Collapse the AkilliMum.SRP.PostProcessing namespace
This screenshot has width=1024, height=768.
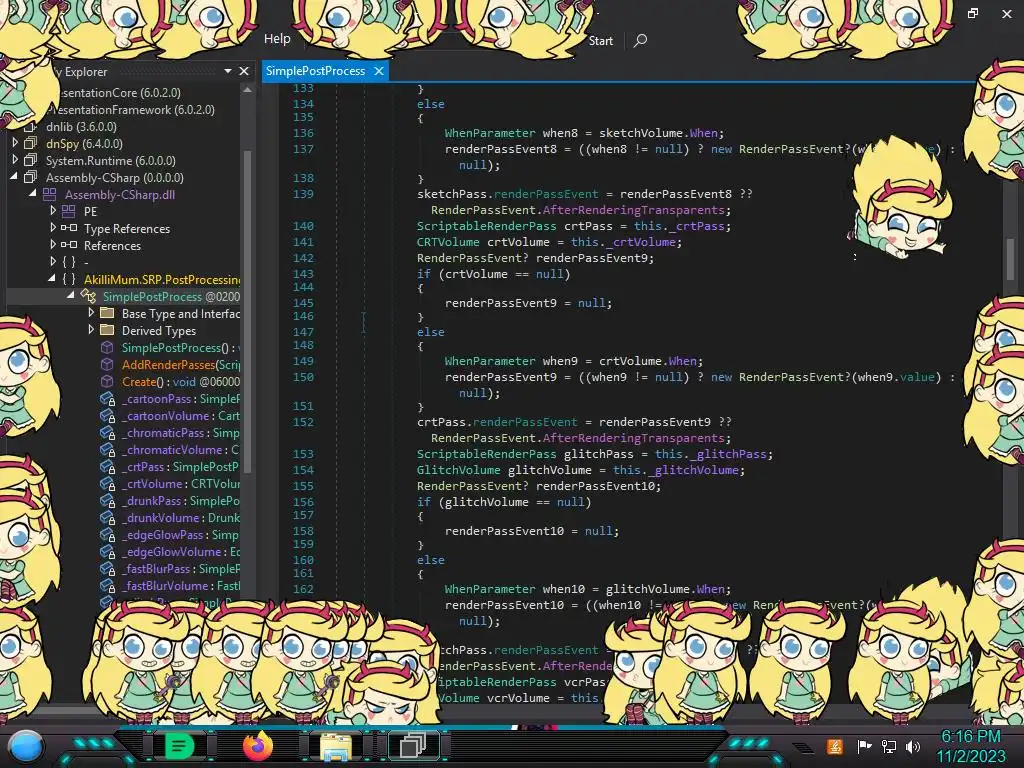[x=52, y=278]
